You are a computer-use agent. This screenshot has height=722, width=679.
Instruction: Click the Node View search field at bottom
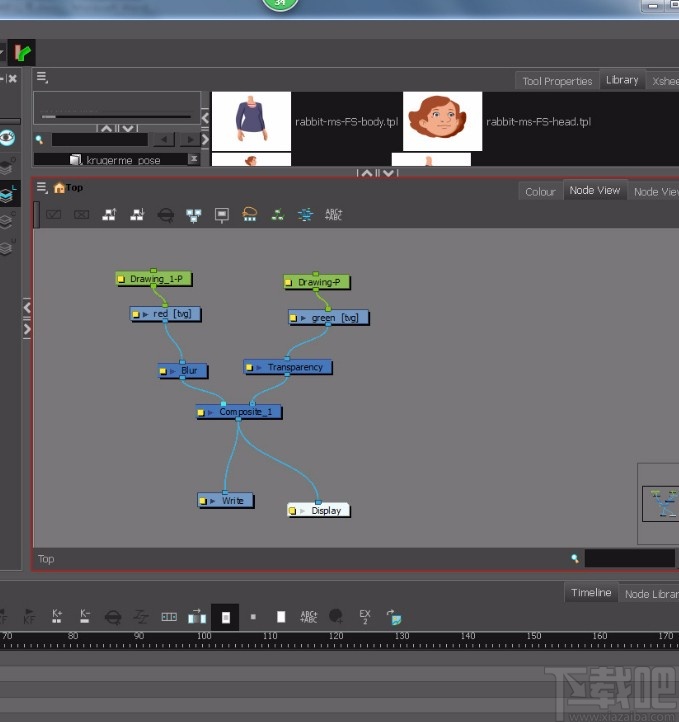(629, 558)
